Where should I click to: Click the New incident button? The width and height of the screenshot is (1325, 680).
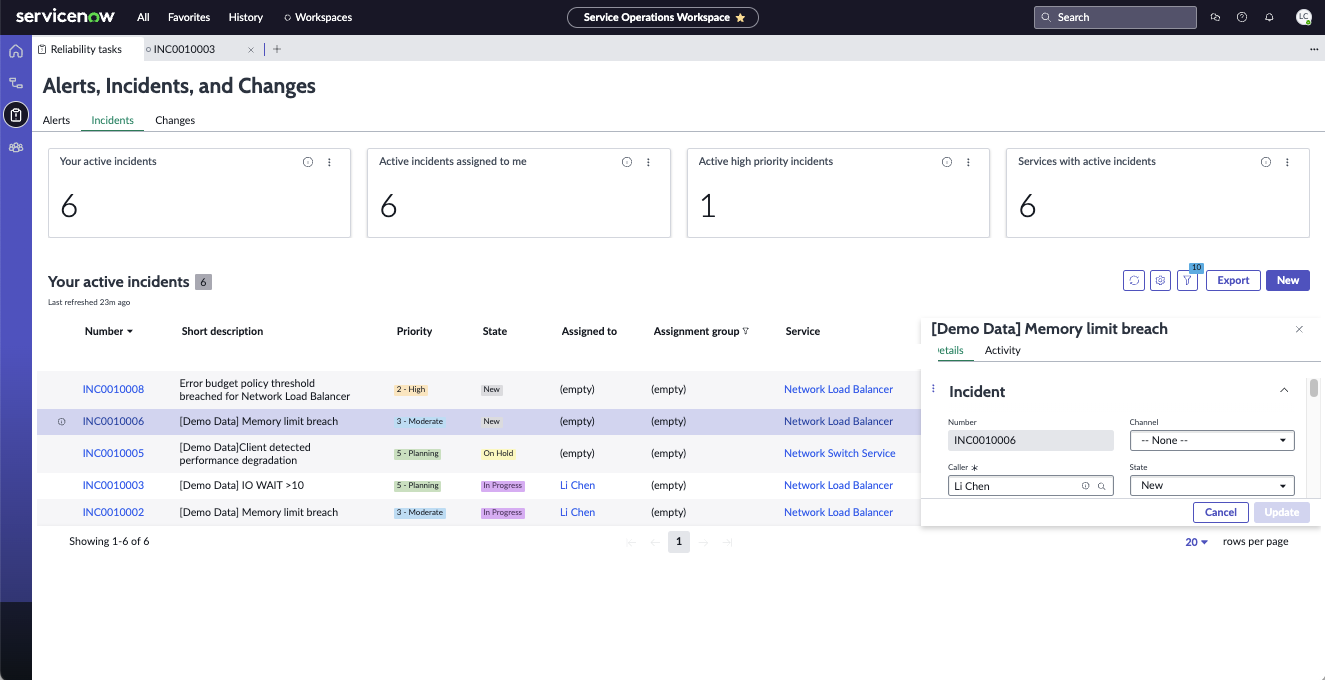(1288, 281)
